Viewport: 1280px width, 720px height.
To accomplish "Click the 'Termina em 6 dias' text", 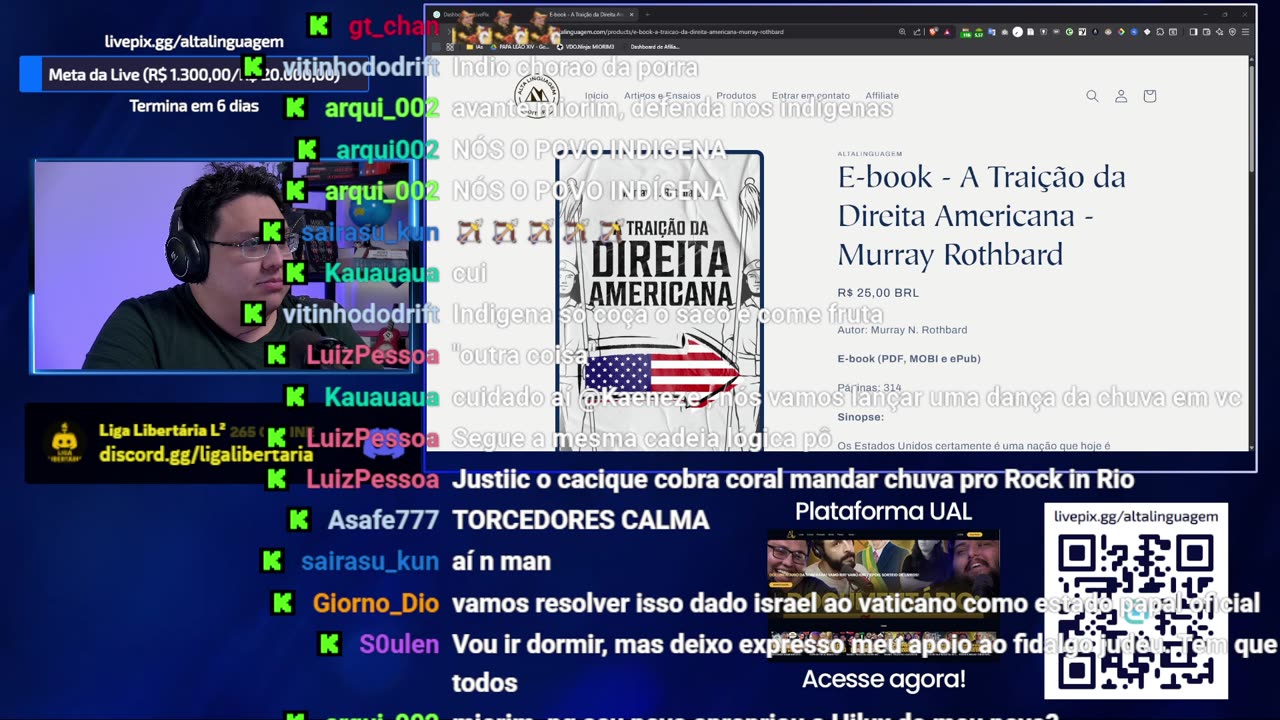I will click(x=194, y=106).
